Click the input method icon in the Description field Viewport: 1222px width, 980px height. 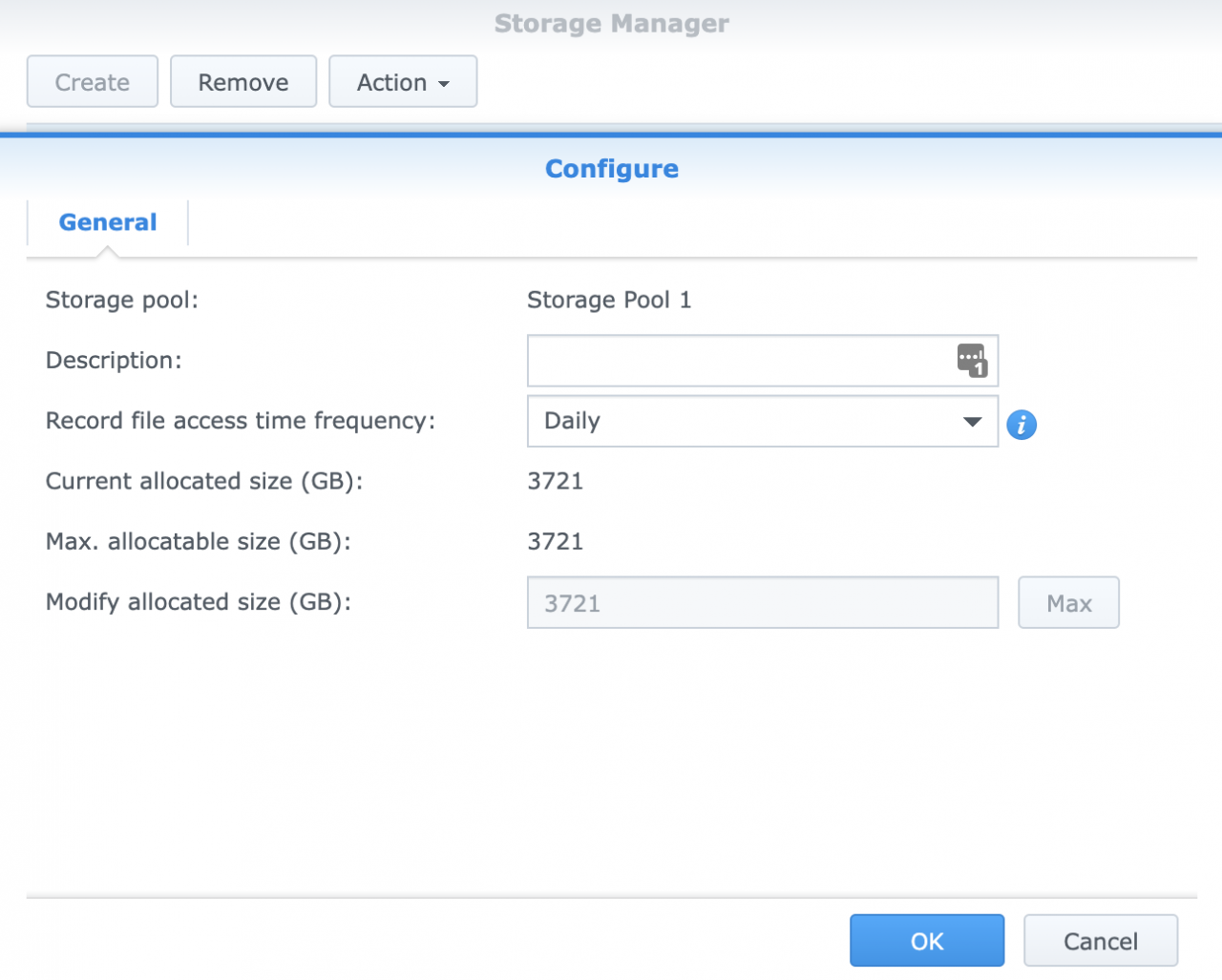973,361
